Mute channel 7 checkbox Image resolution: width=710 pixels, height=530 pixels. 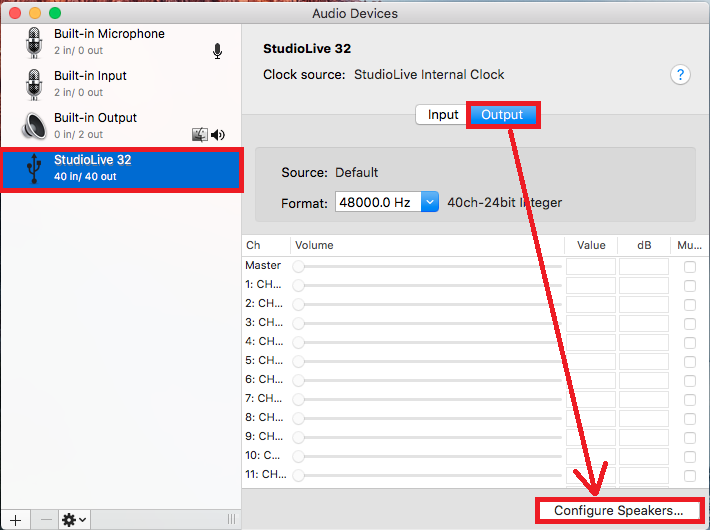[x=690, y=400]
